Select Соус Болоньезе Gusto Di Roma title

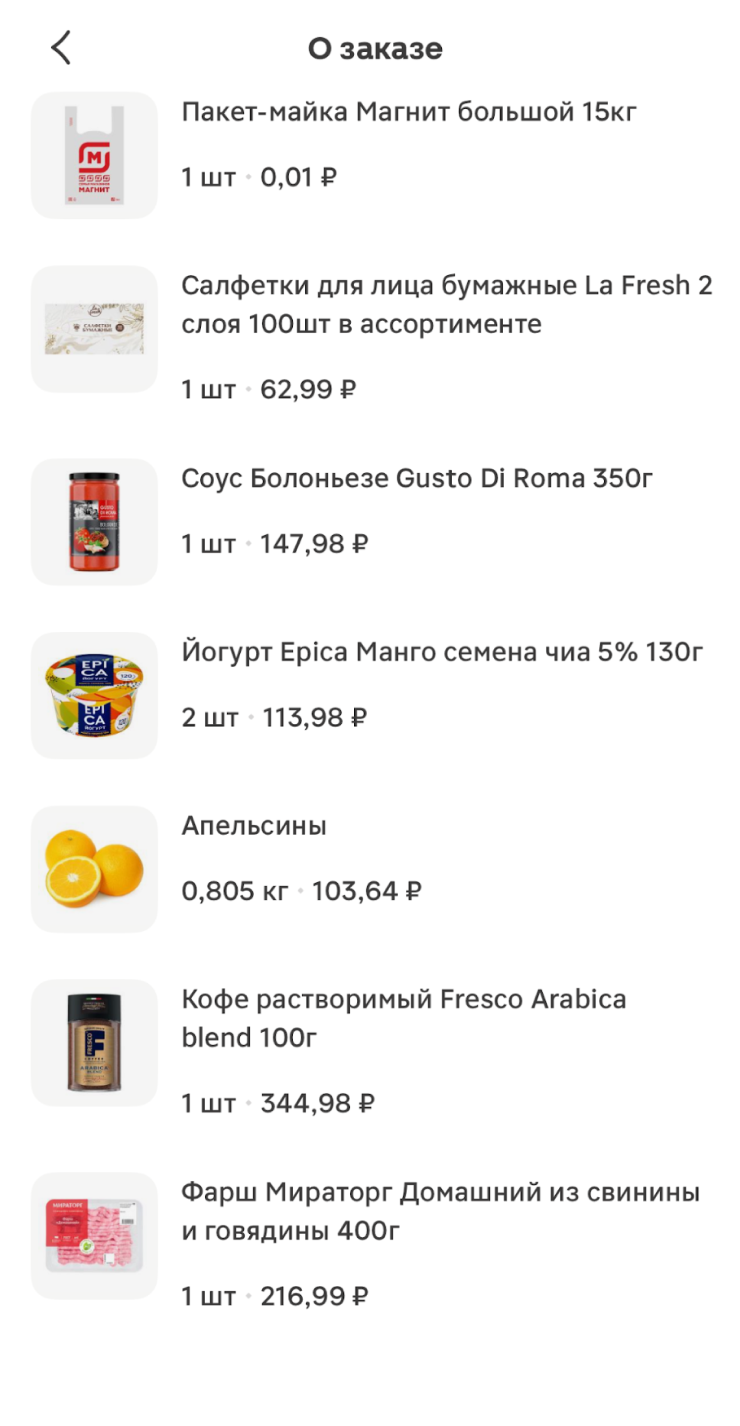pos(417,479)
